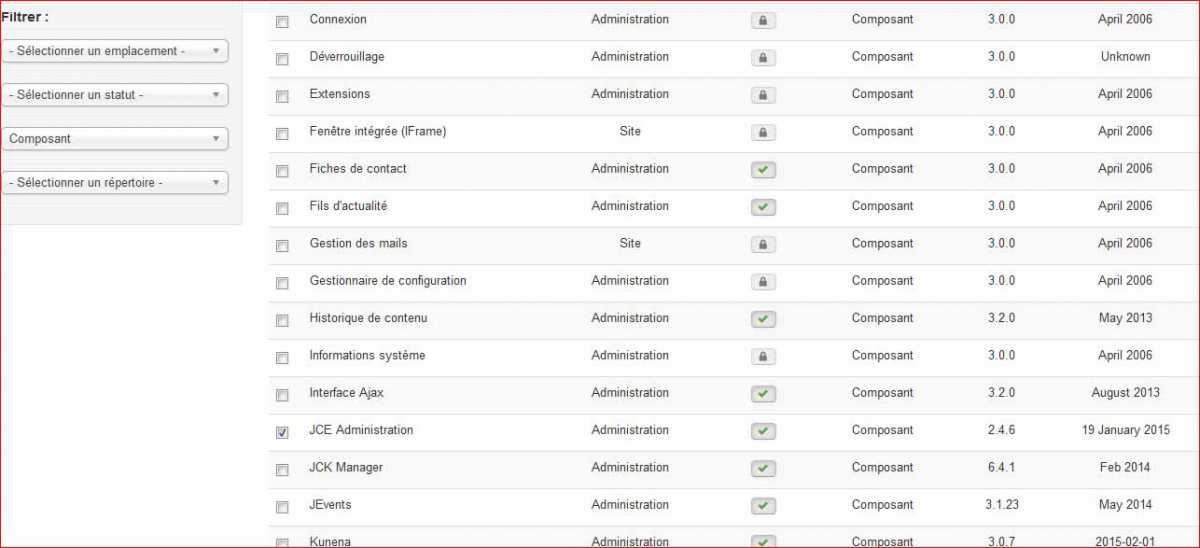
Task: Click the lock status icon for Extensions
Action: 763,95
